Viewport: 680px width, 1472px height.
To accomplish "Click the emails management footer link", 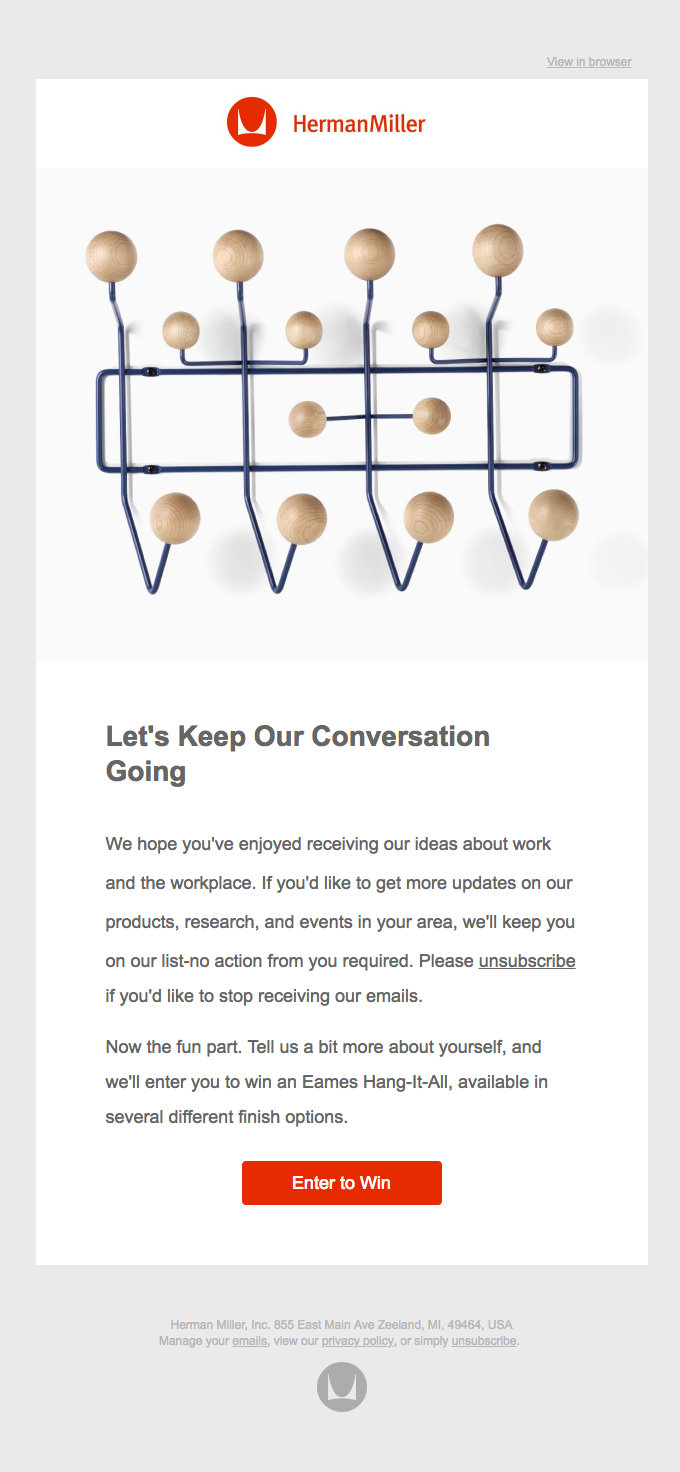I will tap(248, 1340).
